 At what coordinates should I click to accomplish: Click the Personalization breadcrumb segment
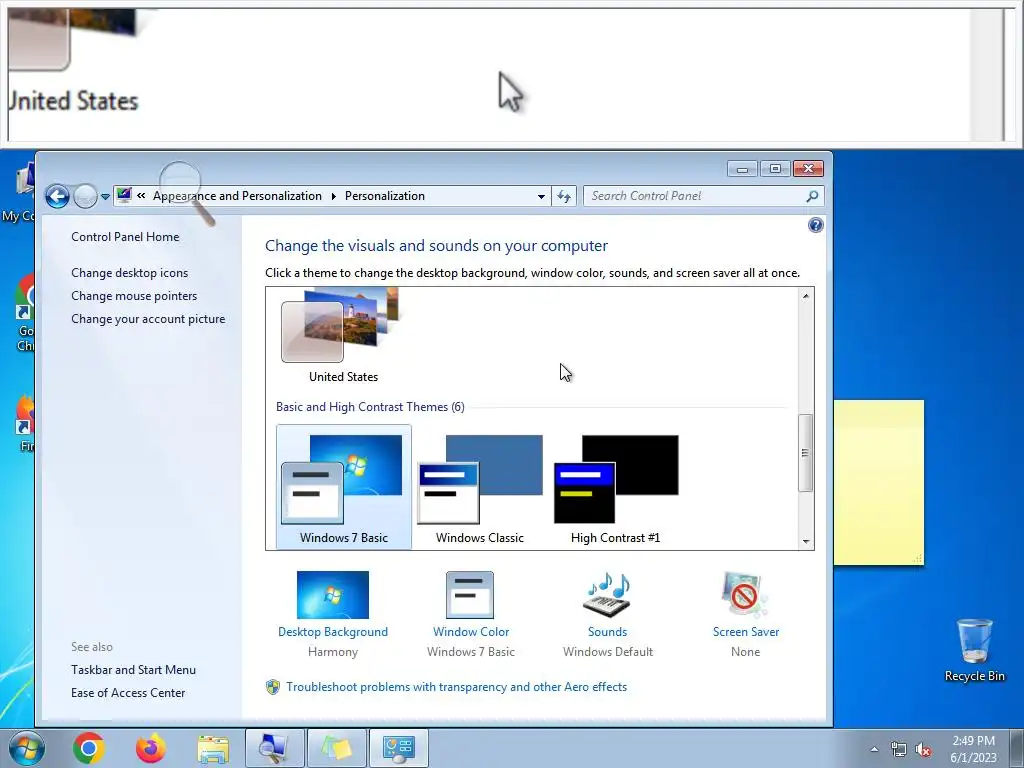385,196
